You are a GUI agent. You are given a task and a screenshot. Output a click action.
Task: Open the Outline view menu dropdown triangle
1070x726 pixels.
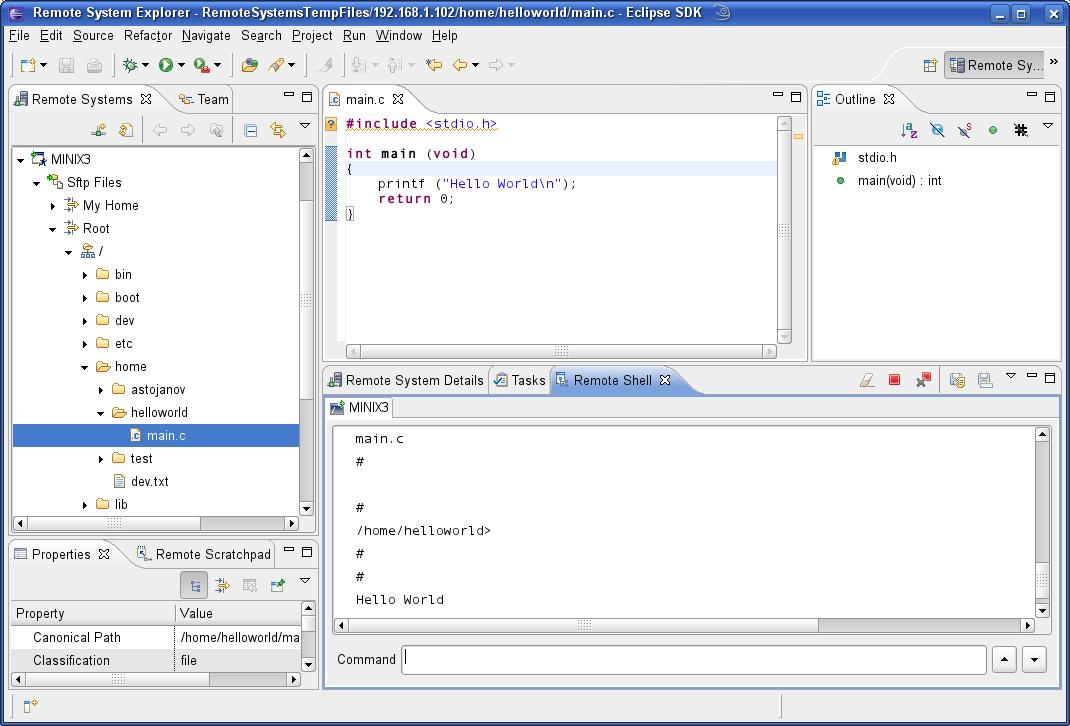tap(1048, 127)
